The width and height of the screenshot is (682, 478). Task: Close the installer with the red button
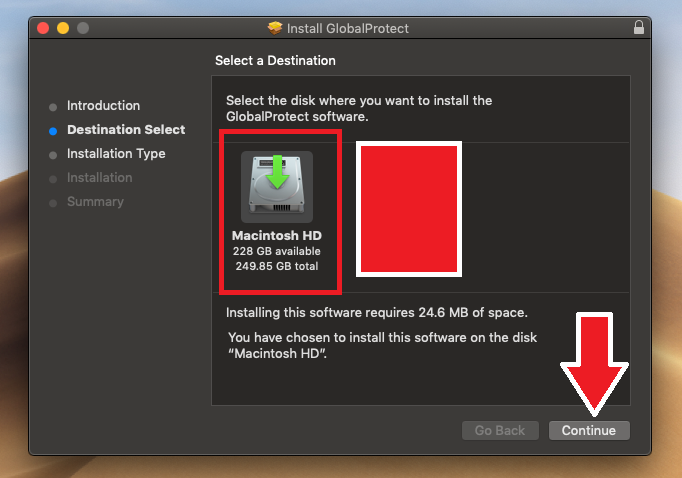[43, 28]
